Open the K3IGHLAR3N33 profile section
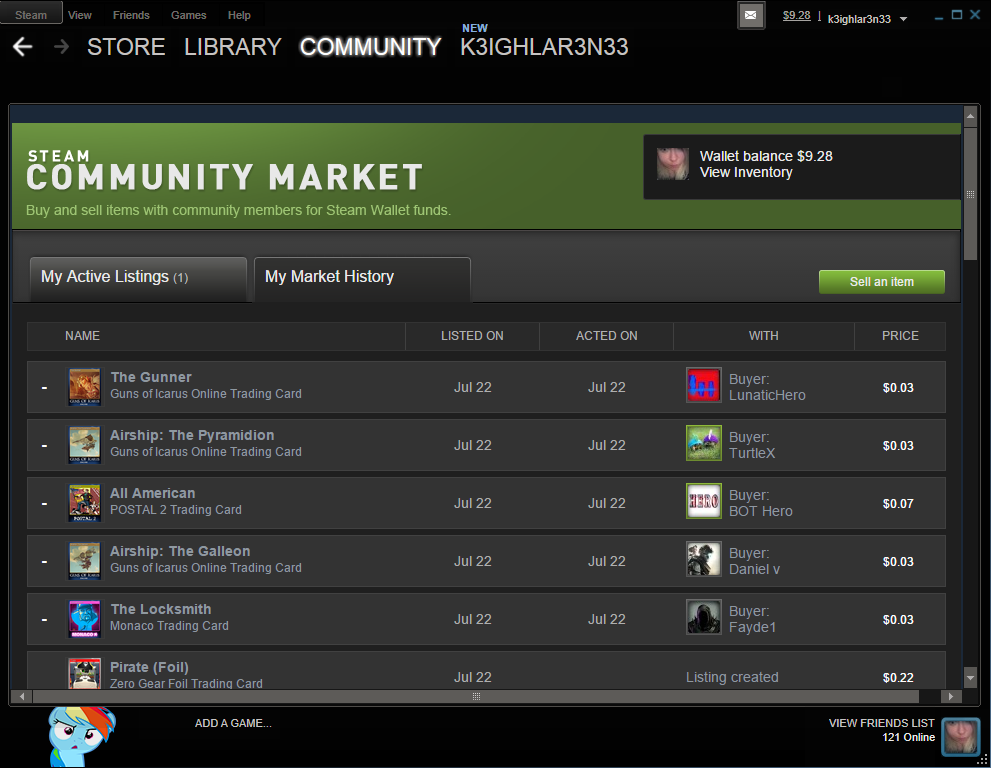The image size is (991, 768). coord(544,47)
